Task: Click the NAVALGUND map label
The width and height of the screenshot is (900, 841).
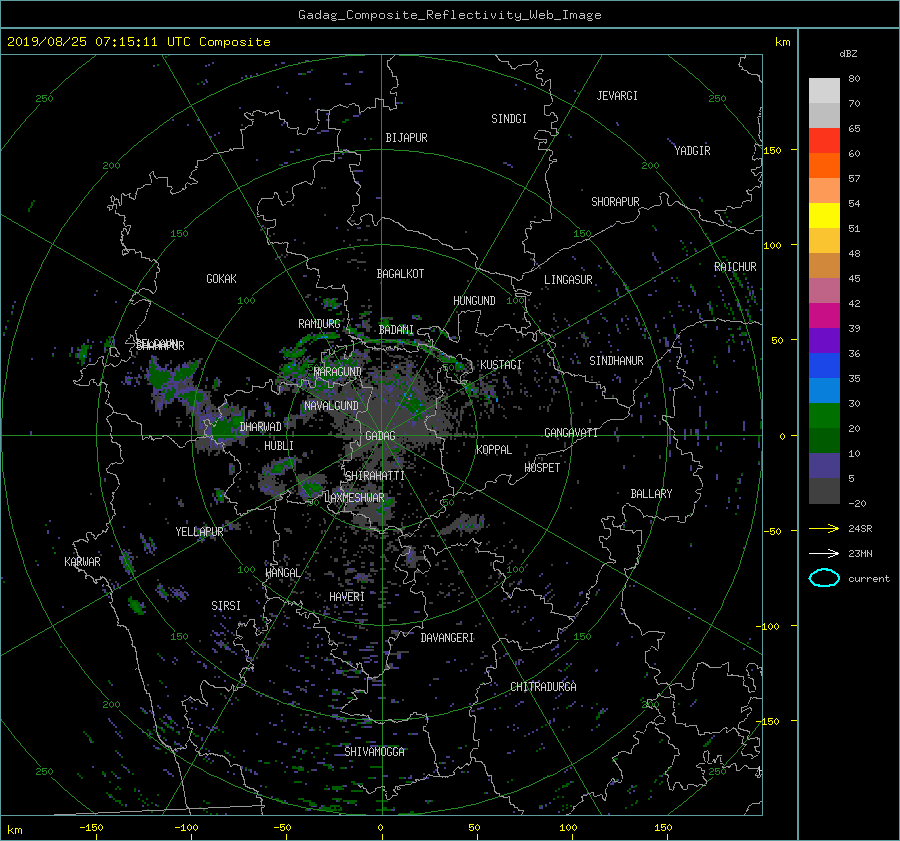Action: [331, 406]
